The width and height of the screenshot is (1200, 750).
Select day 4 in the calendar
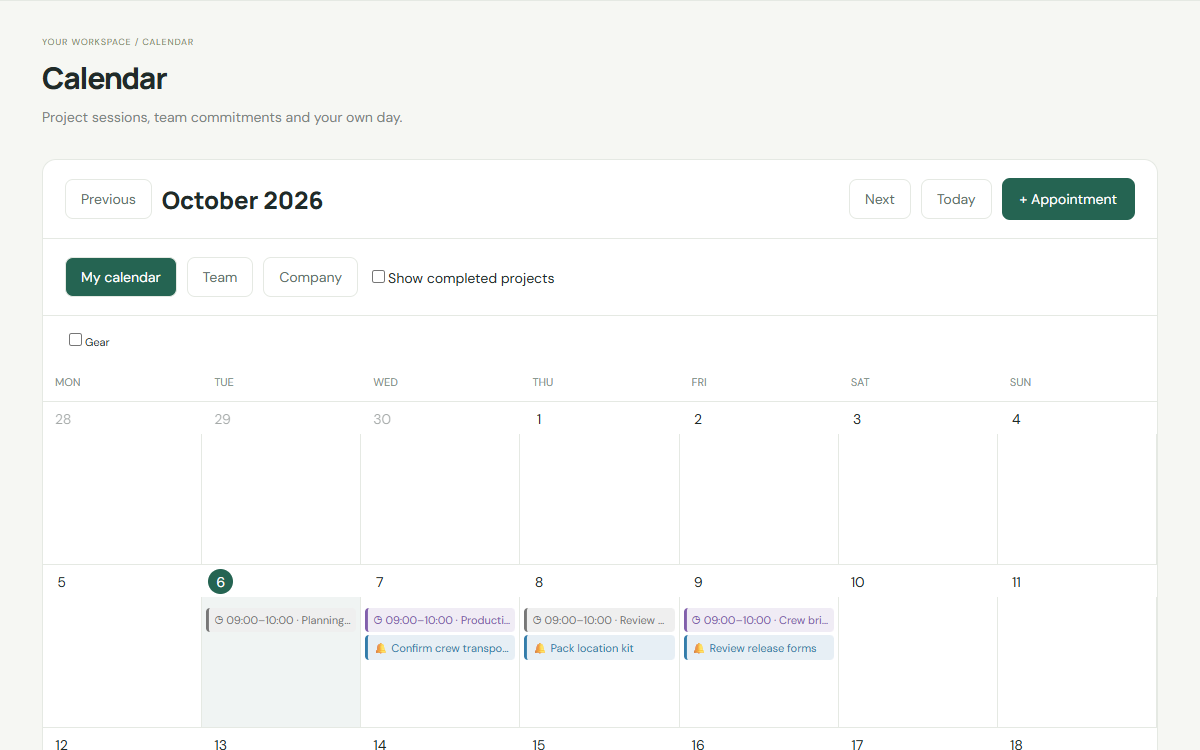click(1016, 419)
